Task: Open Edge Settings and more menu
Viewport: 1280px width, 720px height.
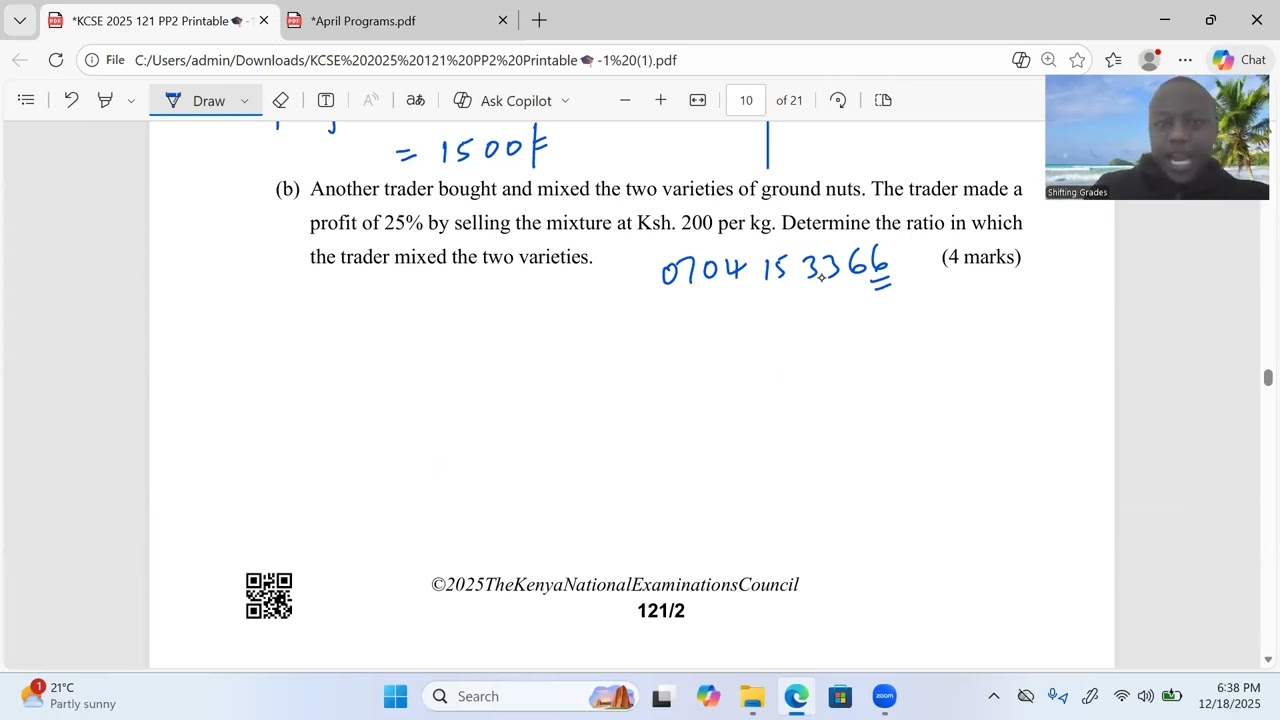Action: [1185, 60]
